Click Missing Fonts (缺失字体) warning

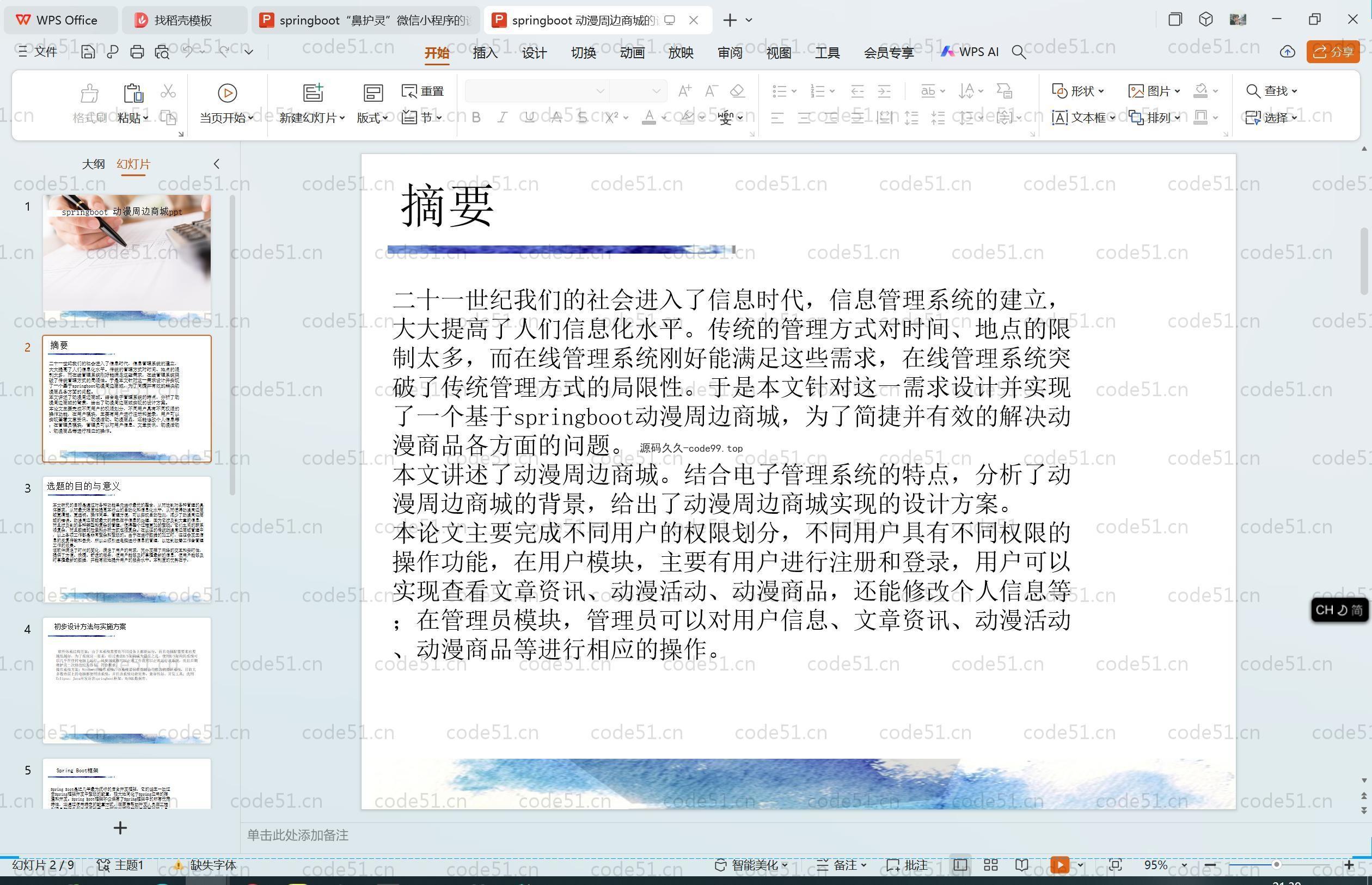coord(205,865)
